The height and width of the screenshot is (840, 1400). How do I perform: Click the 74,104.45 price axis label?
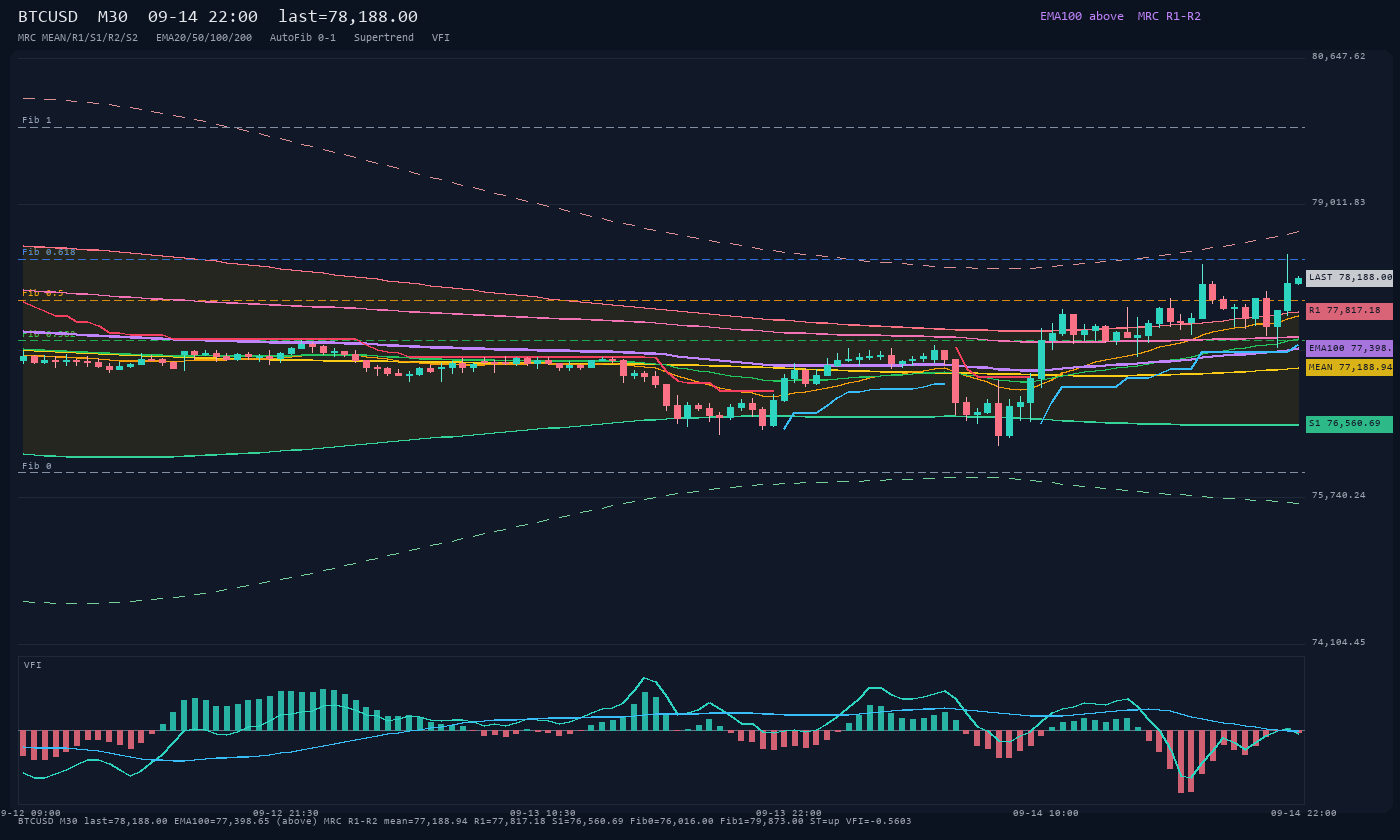pos(1338,643)
